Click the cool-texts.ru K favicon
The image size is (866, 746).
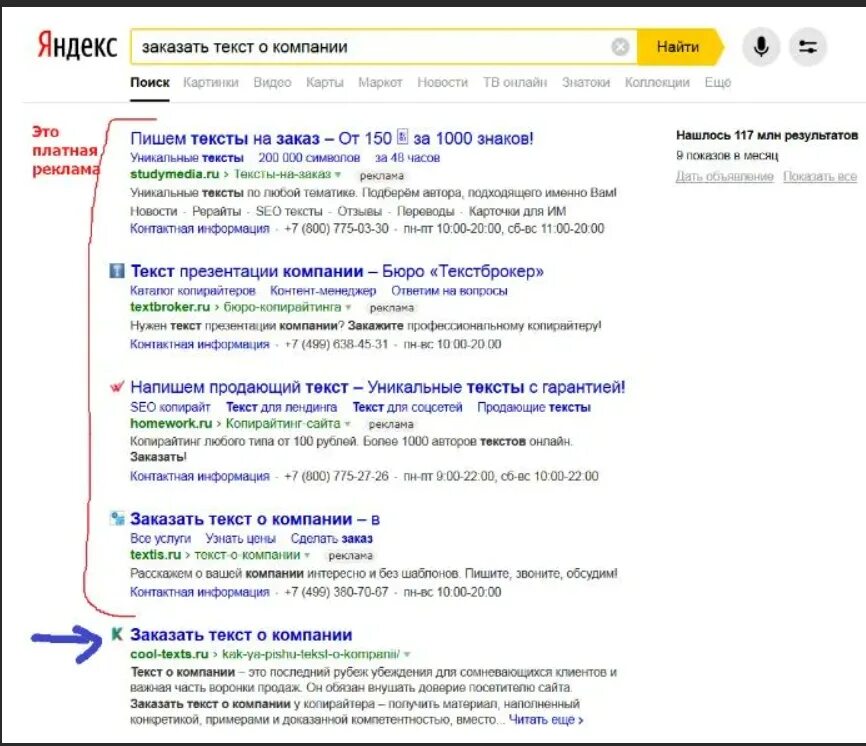(x=117, y=634)
